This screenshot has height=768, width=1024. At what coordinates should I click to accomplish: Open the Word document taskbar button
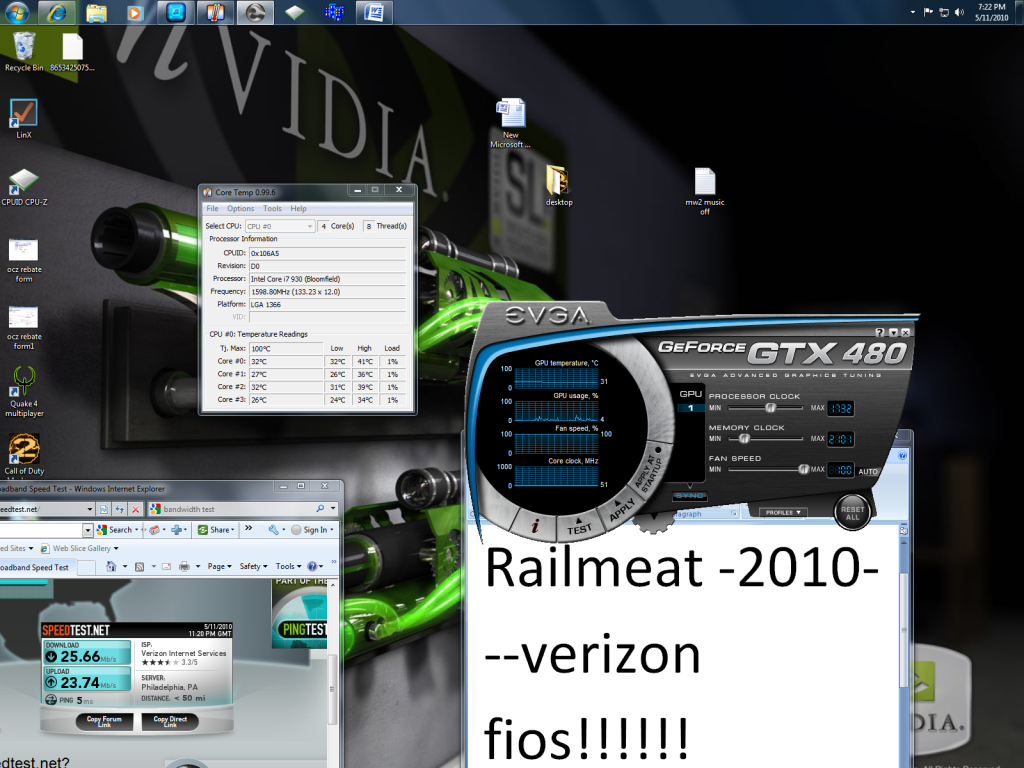coord(374,12)
